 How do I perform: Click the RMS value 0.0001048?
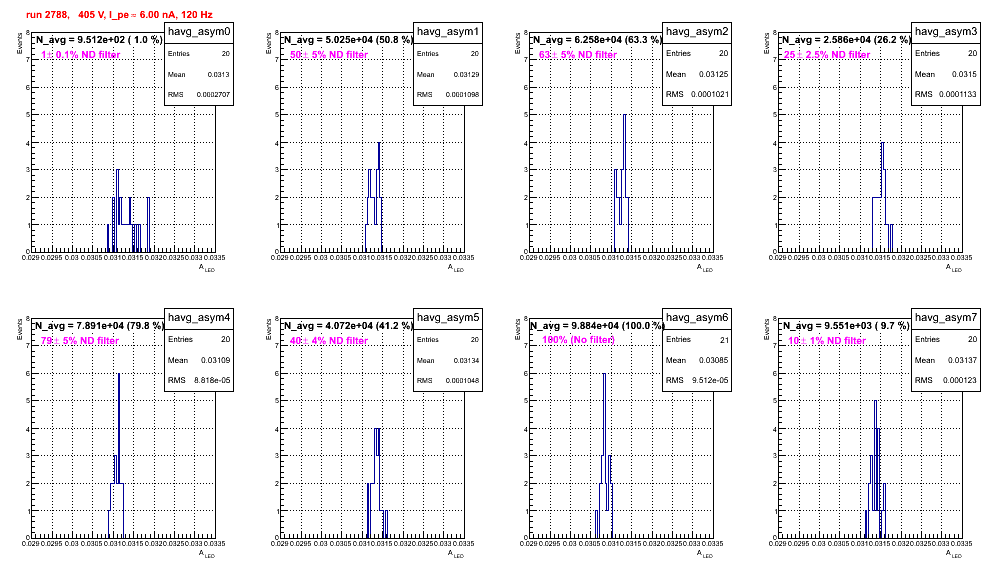tap(462, 381)
